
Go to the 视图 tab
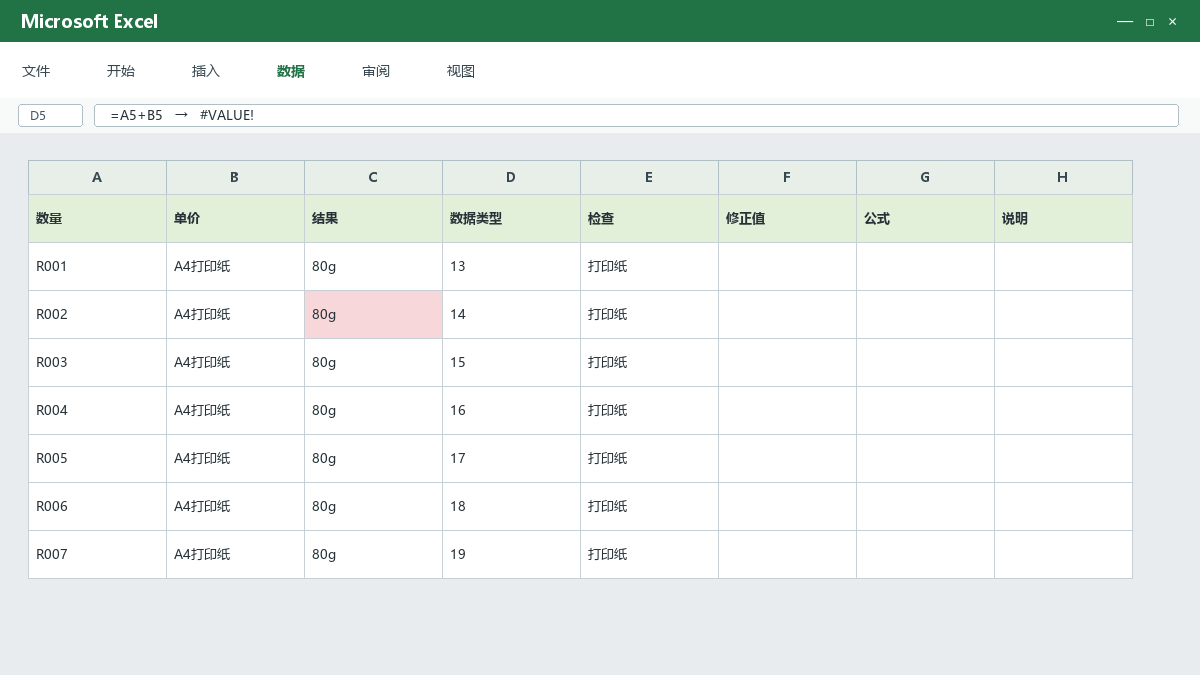(x=461, y=71)
